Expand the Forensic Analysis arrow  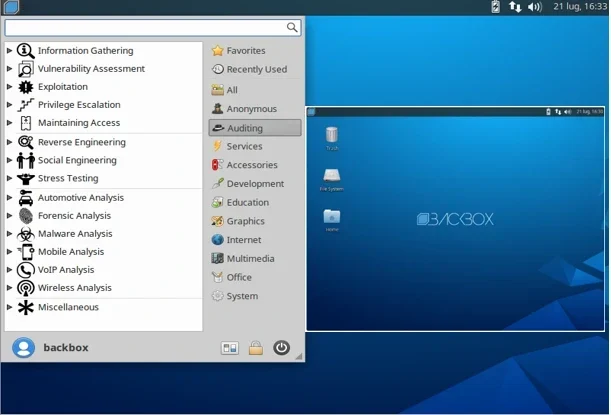pos(9,215)
